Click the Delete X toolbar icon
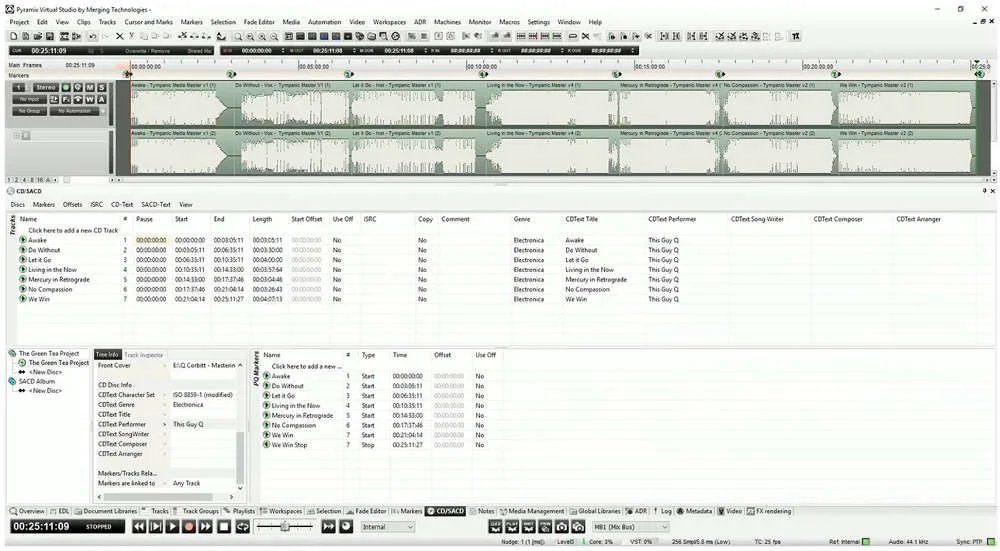 pyautogui.click(x=119, y=36)
